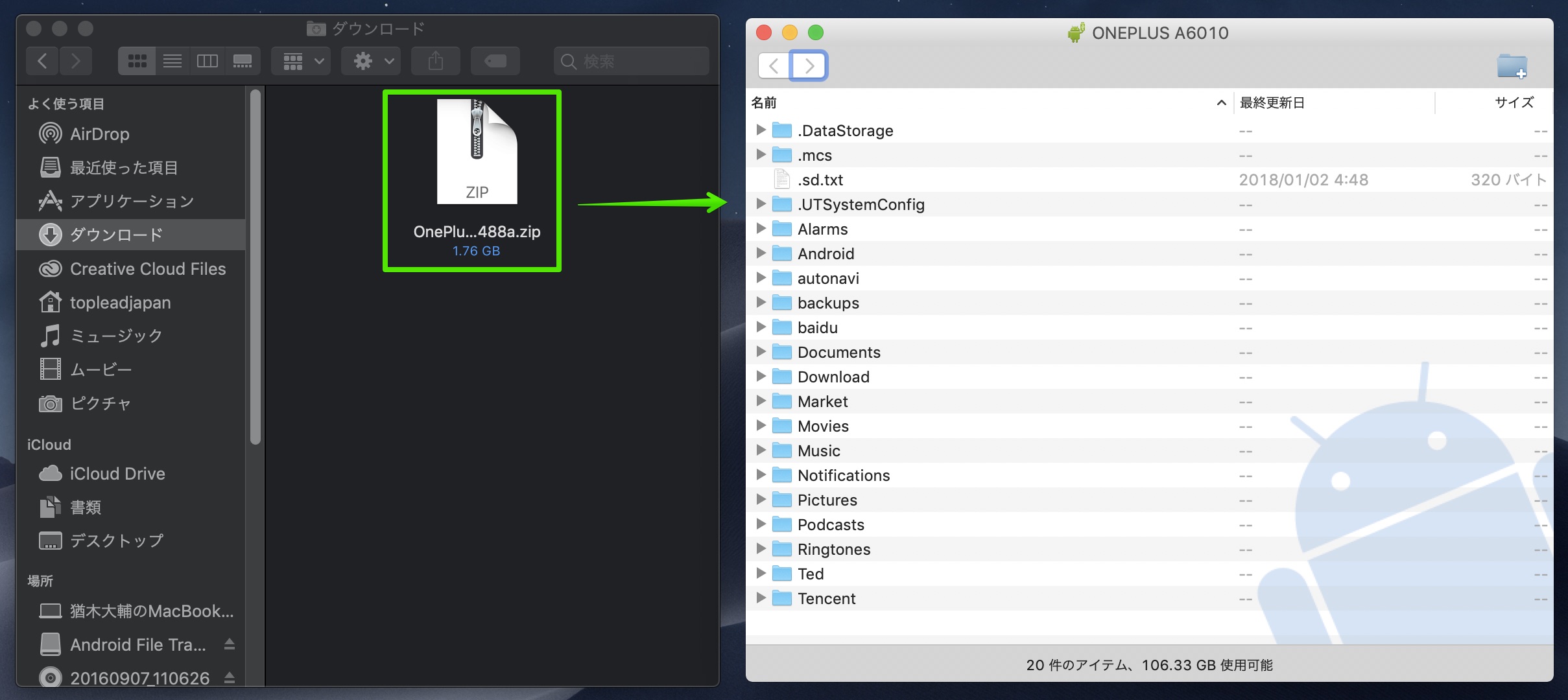Select AirDrop in the Finder sidebar

pyautogui.click(x=99, y=134)
